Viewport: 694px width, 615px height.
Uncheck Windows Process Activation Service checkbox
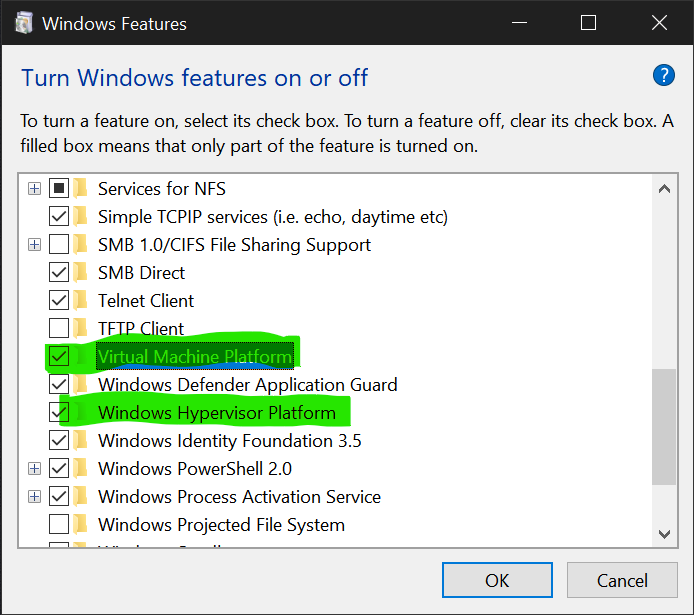[x=59, y=496]
